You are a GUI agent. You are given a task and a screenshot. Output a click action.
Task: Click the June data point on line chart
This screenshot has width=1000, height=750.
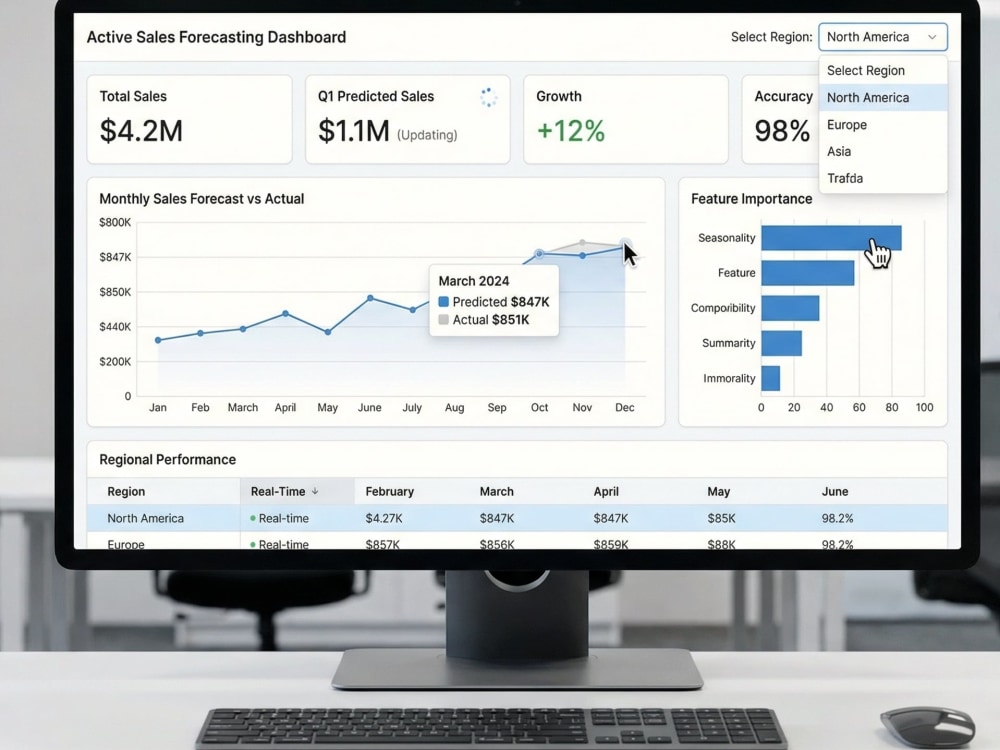[370, 298]
